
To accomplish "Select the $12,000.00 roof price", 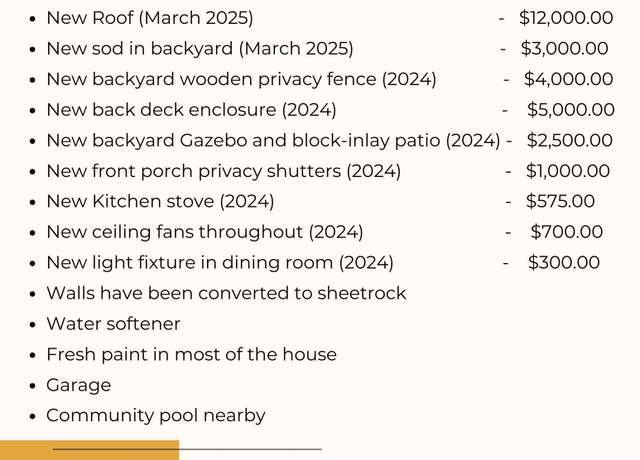I will click(566, 18).
